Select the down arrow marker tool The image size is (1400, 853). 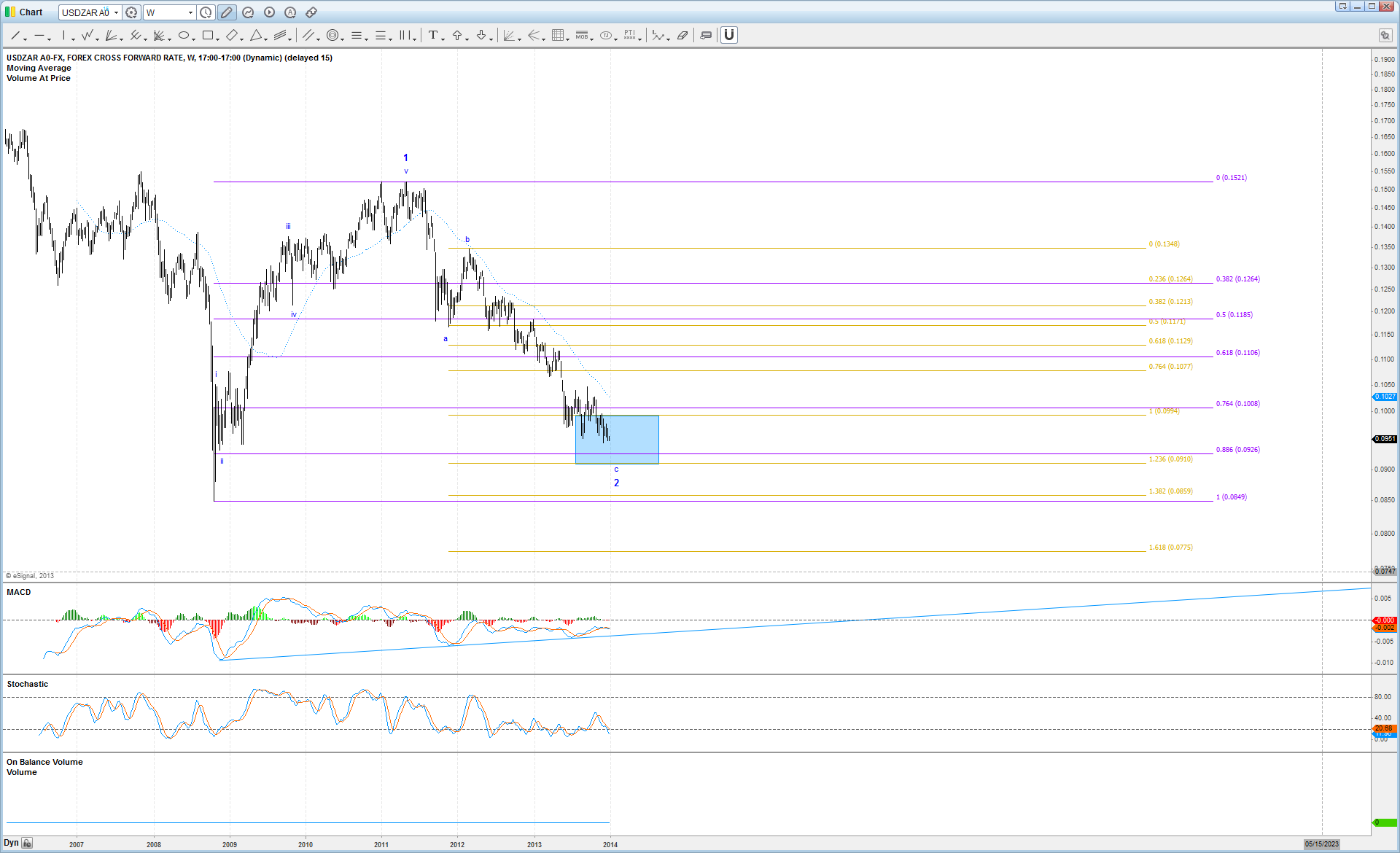tap(481, 35)
